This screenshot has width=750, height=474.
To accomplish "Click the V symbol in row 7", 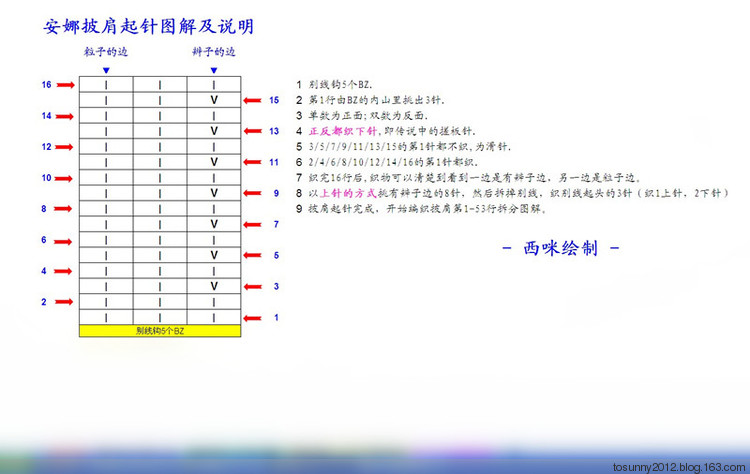I will 214,224.
